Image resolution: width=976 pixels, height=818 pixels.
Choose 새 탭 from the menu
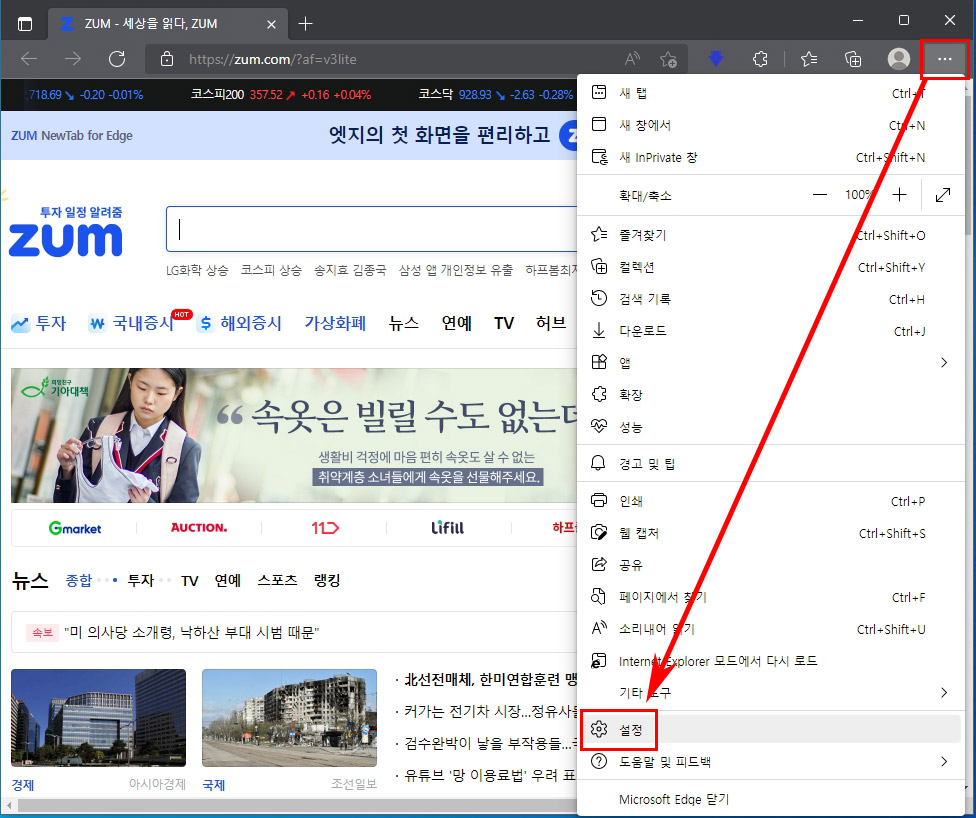[771, 93]
